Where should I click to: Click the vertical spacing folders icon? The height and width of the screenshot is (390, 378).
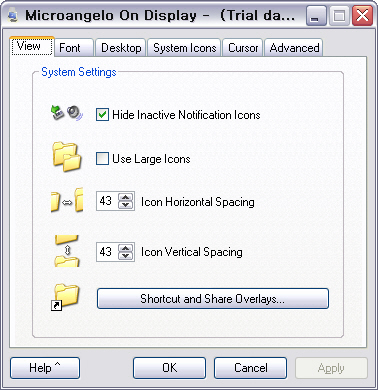point(67,251)
